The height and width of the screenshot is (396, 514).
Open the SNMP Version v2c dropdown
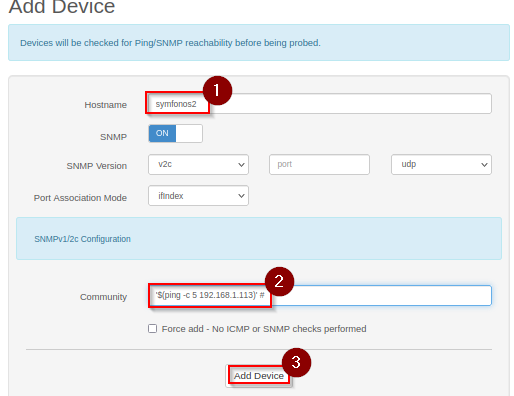tap(198, 164)
